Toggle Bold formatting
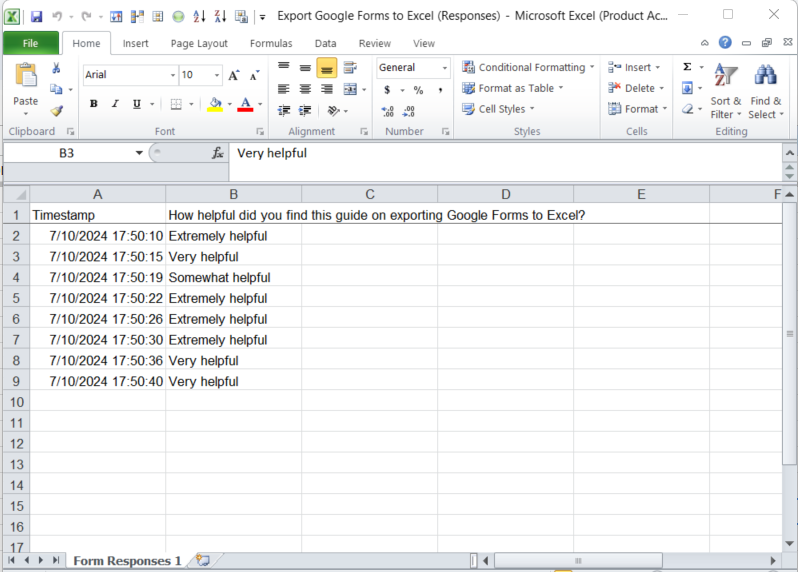This screenshot has height=572, width=798. point(93,104)
